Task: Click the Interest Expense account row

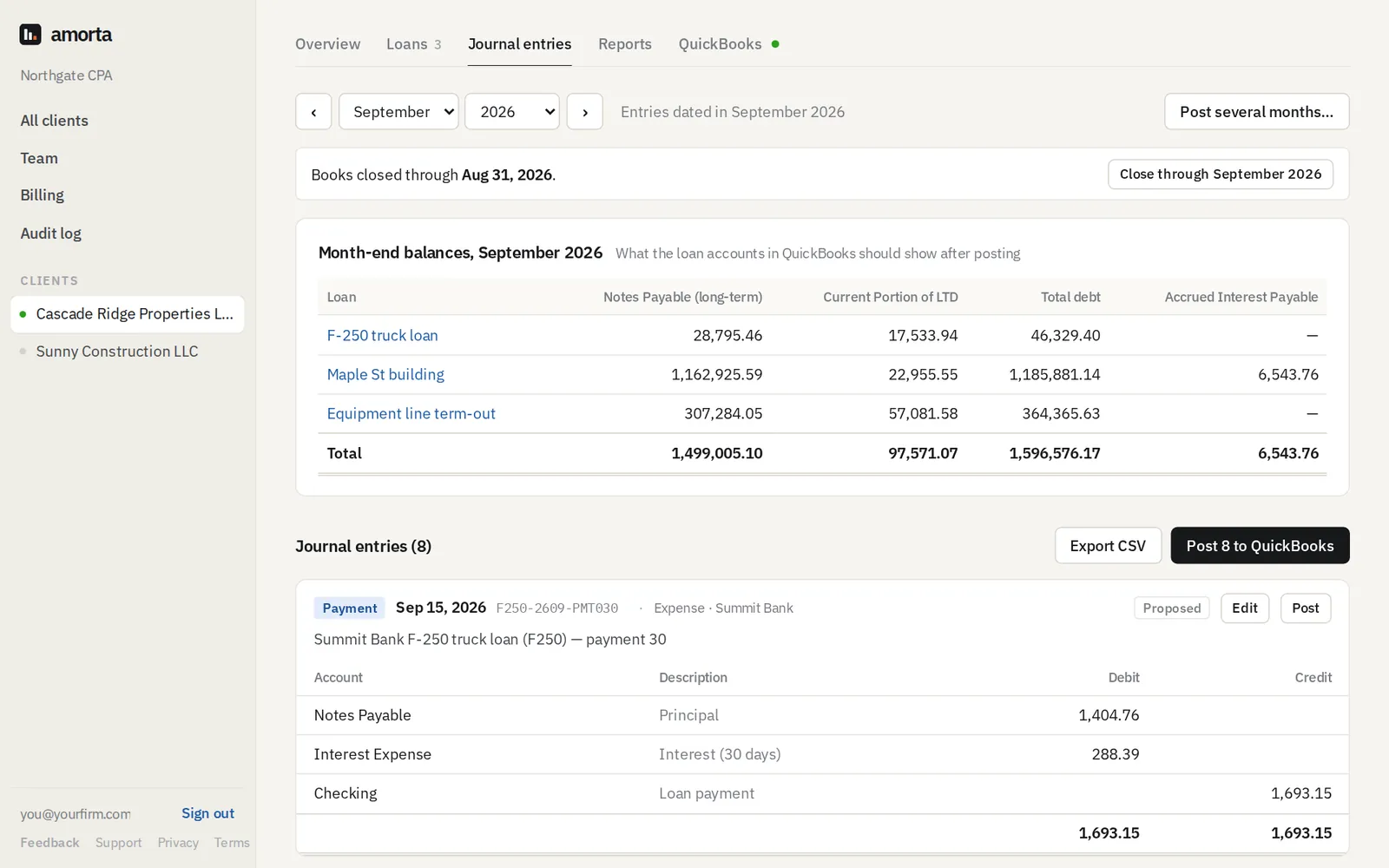Action: (x=822, y=754)
